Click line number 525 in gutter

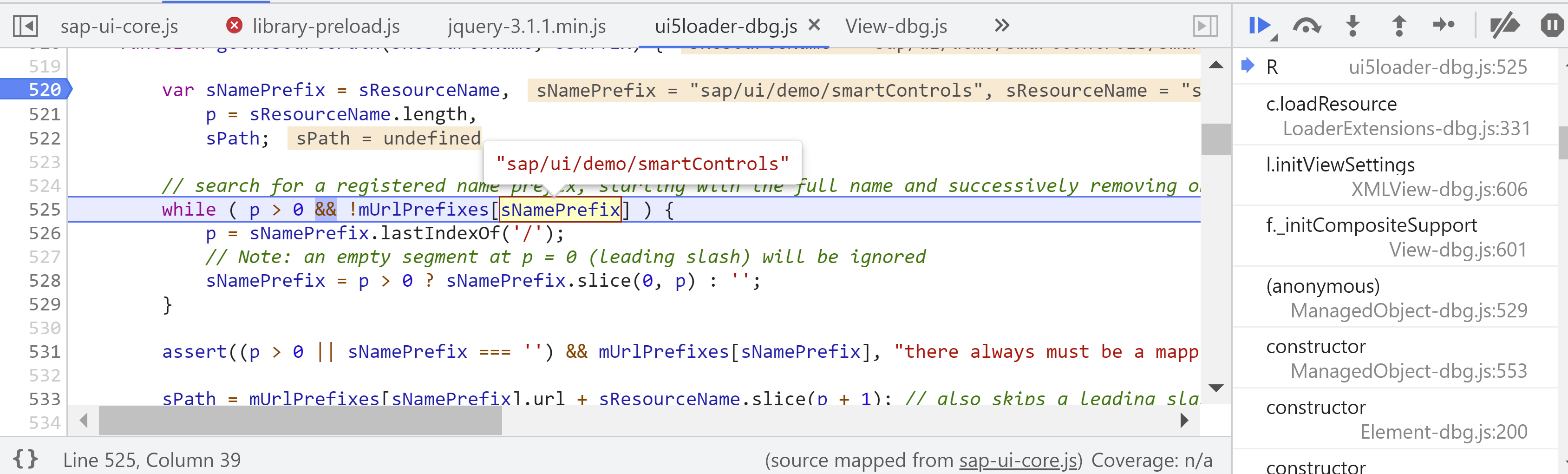(x=45, y=210)
